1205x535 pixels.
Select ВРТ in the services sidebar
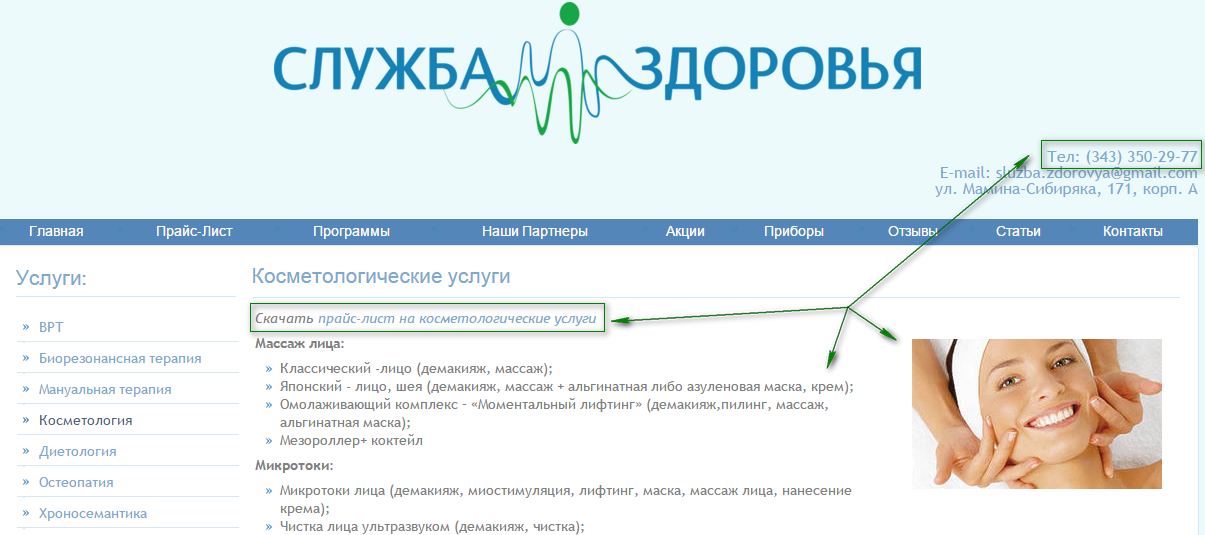[x=51, y=327]
